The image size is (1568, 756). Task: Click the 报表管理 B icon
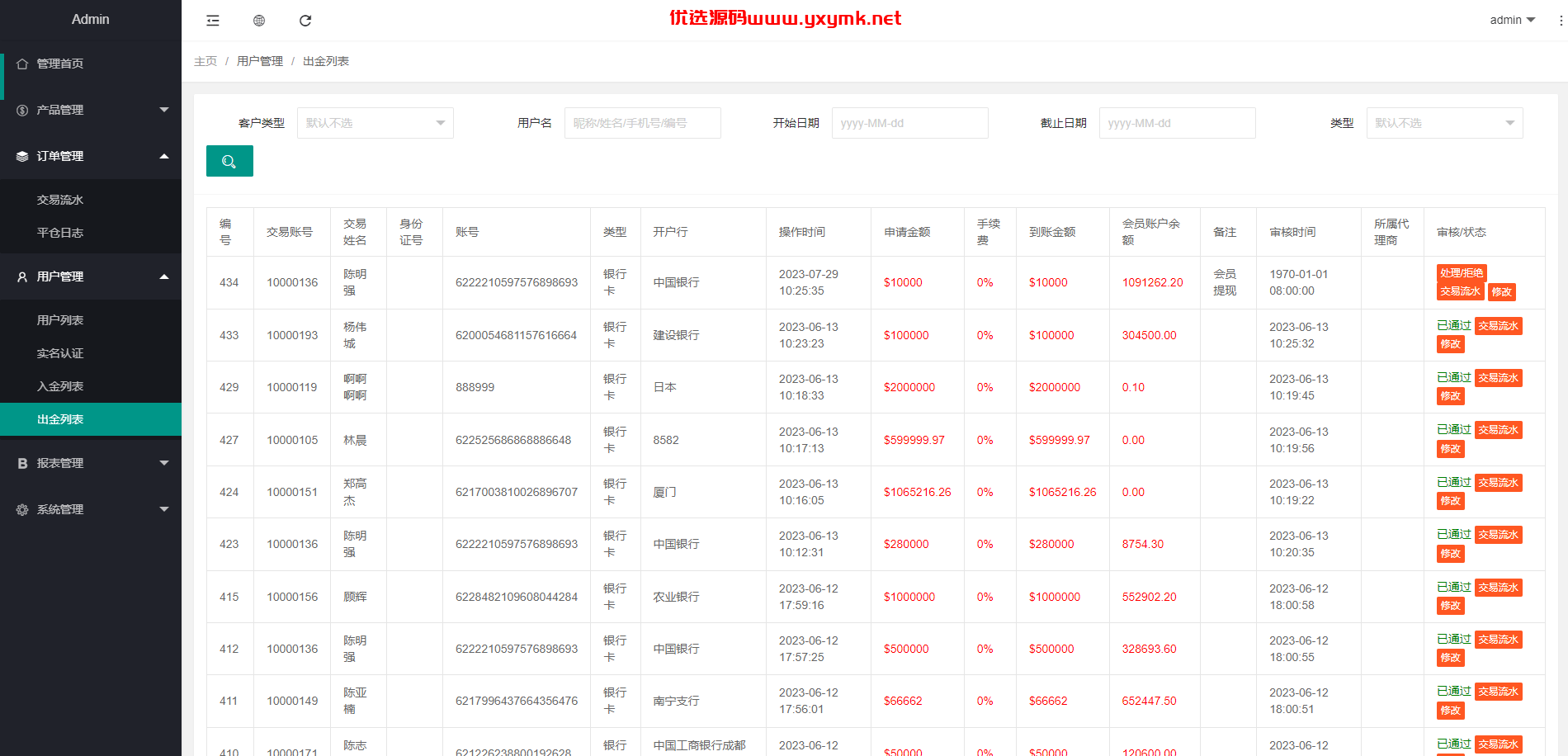point(22,463)
